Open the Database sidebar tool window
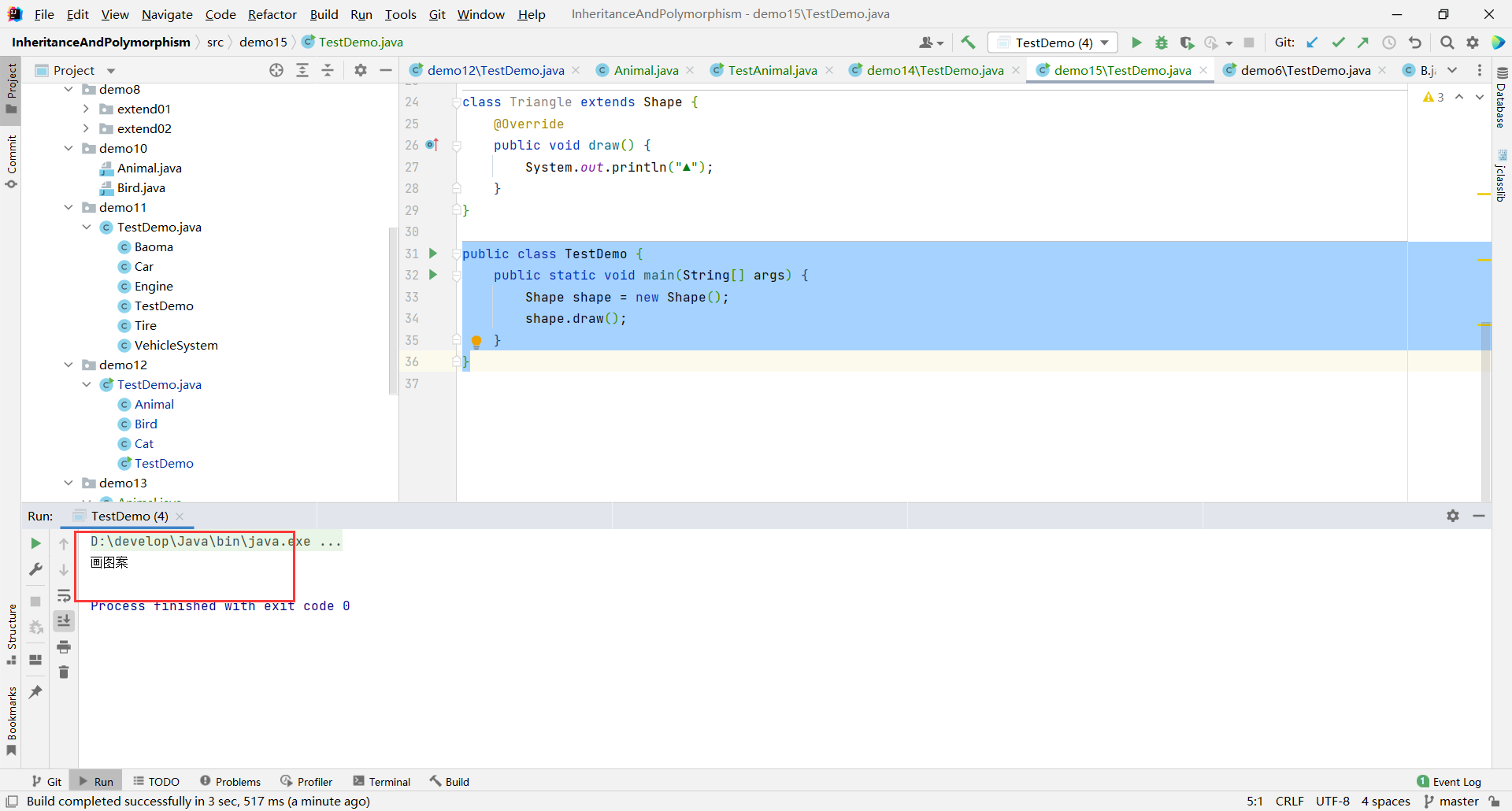This screenshot has height=811, width=1512. (x=1501, y=98)
